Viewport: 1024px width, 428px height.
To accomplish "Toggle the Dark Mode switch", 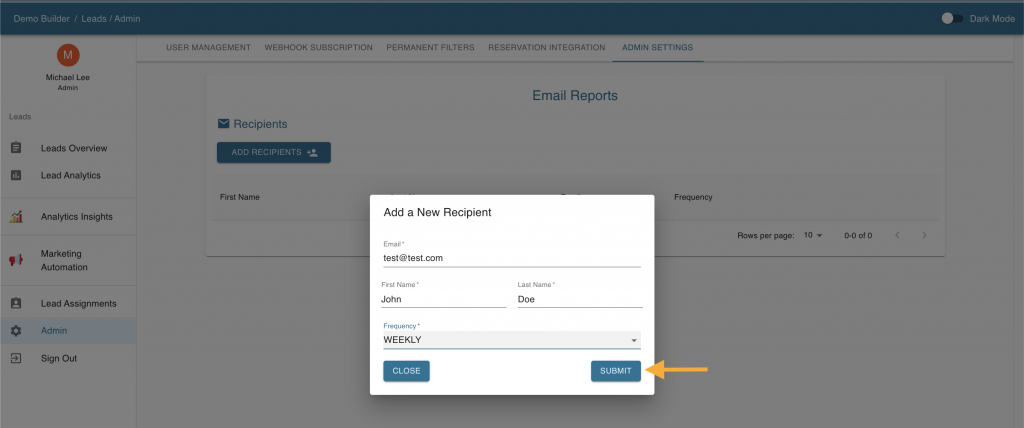I will [x=952, y=18].
